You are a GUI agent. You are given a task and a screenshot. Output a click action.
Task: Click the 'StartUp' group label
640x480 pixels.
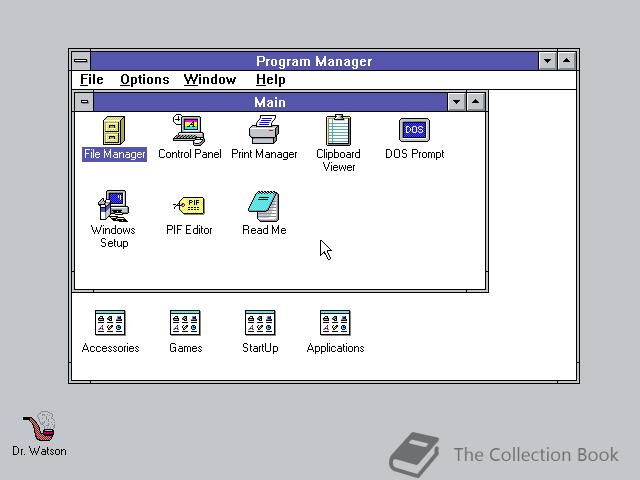260,348
